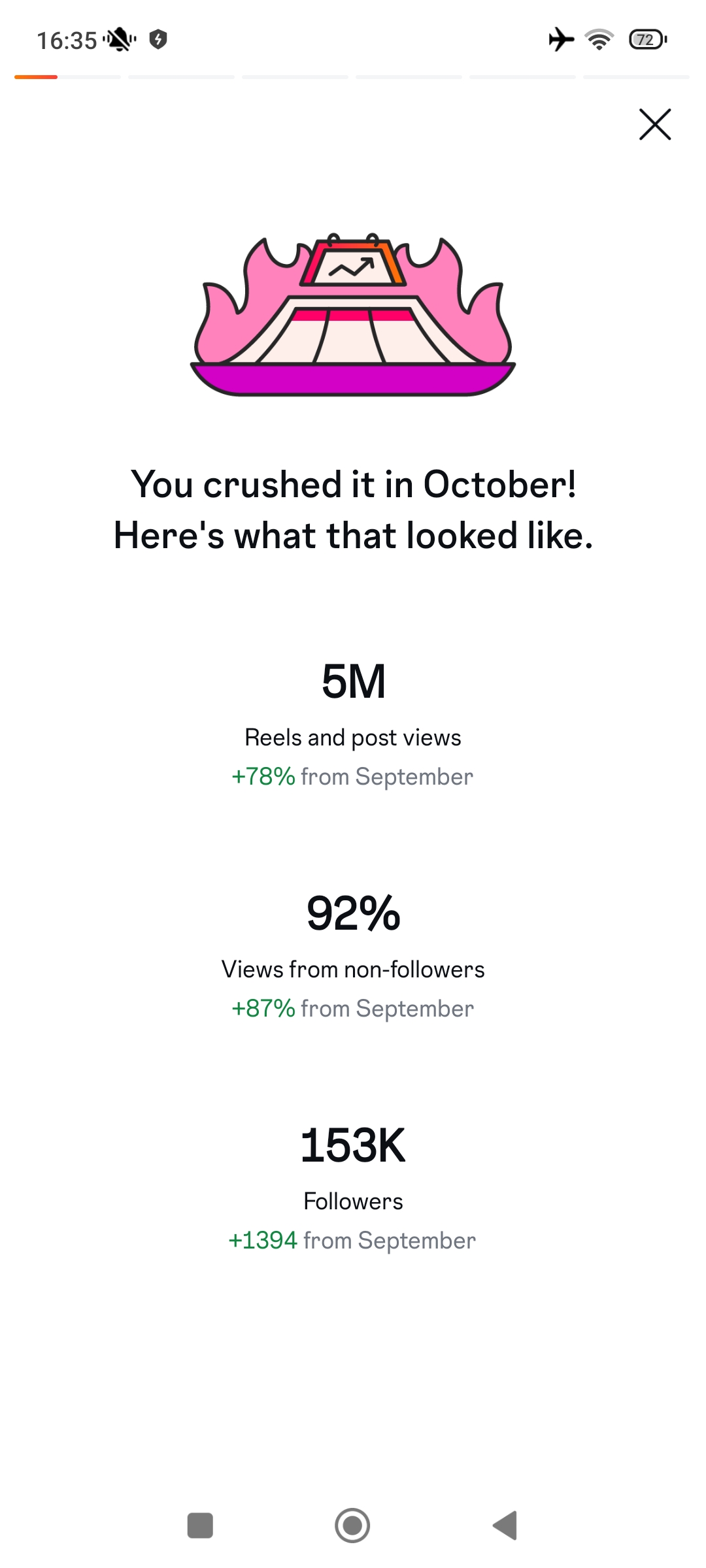Tap the 153K followers count
Image resolution: width=706 pixels, height=1568 pixels.
(353, 1145)
